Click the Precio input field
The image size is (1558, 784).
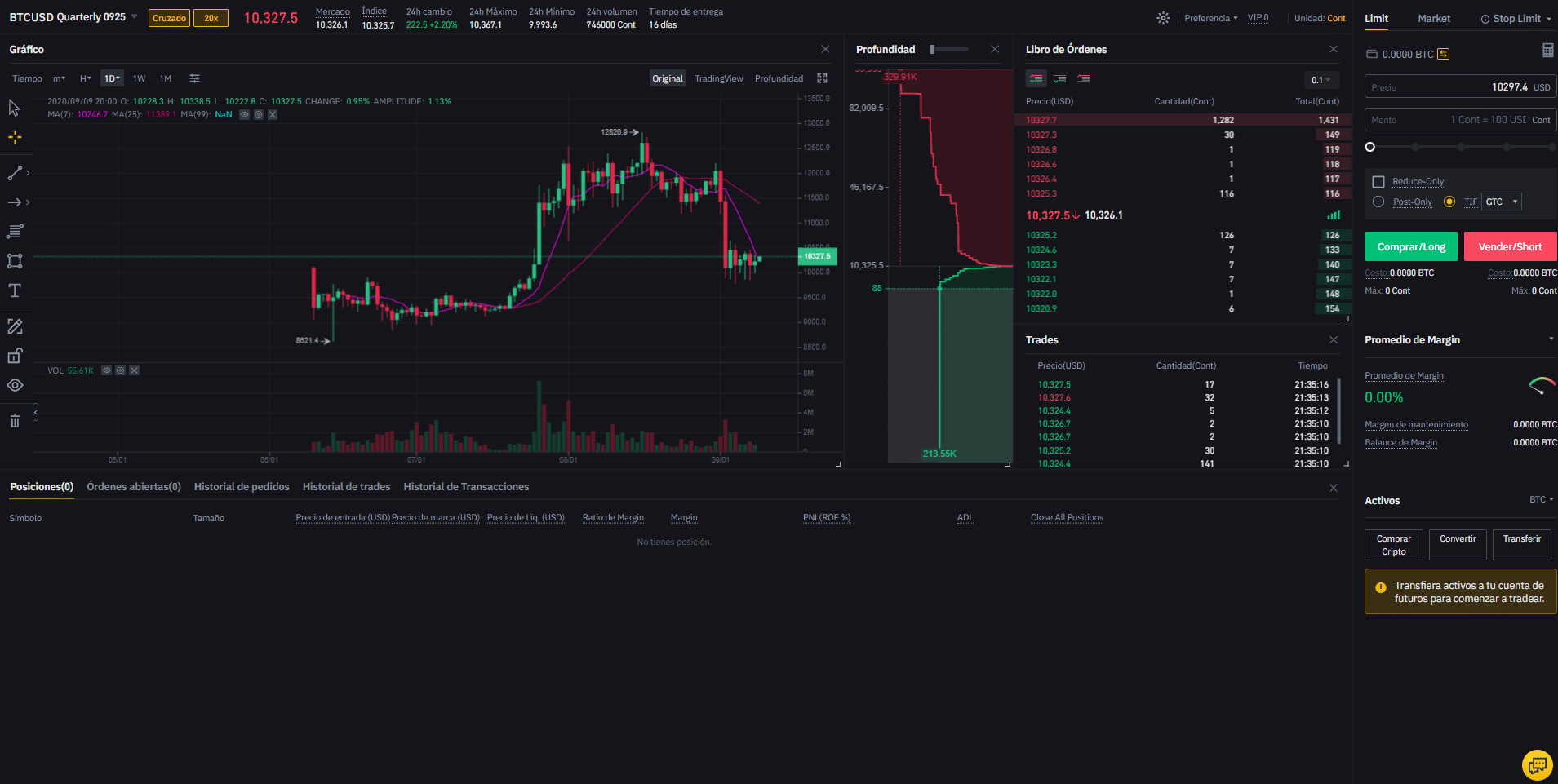[1460, 86]
